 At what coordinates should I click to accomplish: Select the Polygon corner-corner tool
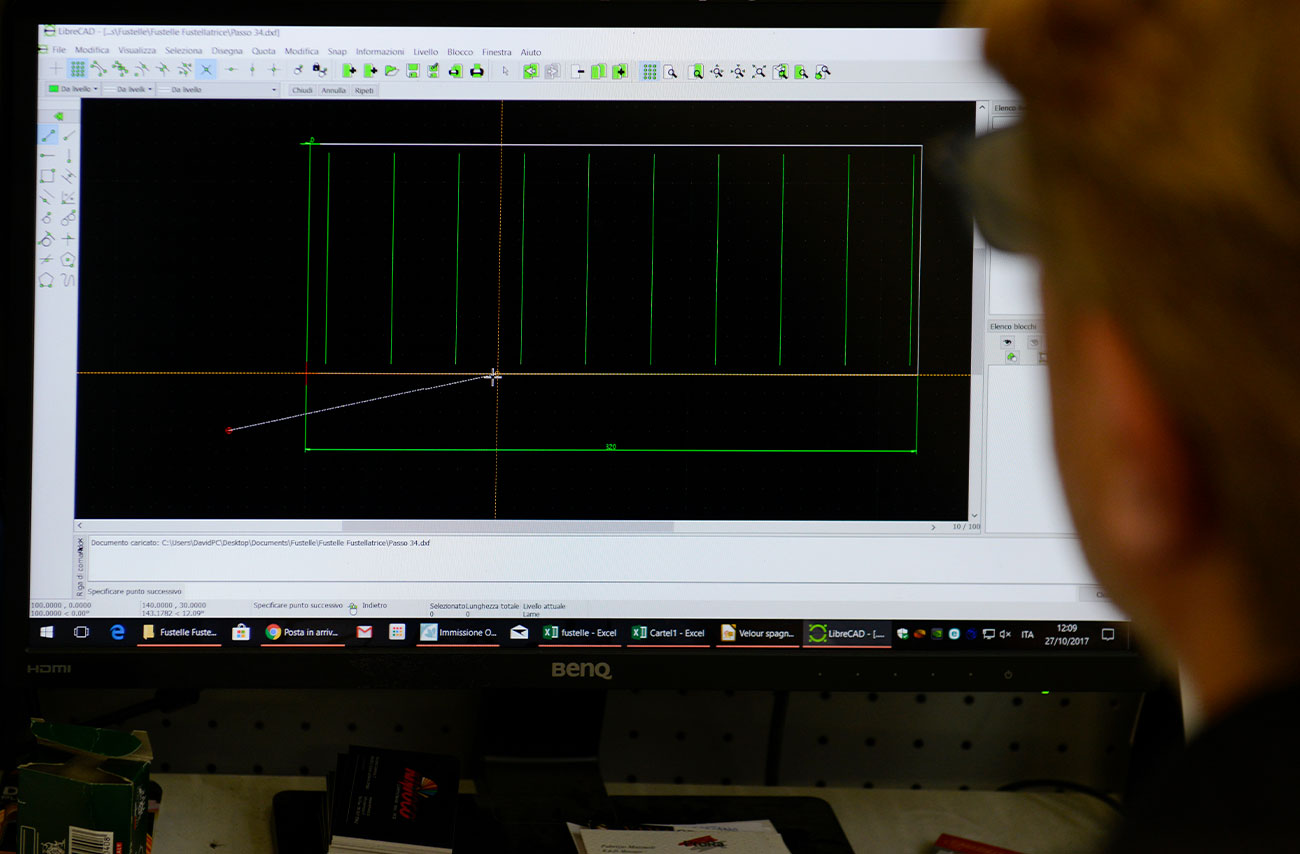(x=47, y=280)
